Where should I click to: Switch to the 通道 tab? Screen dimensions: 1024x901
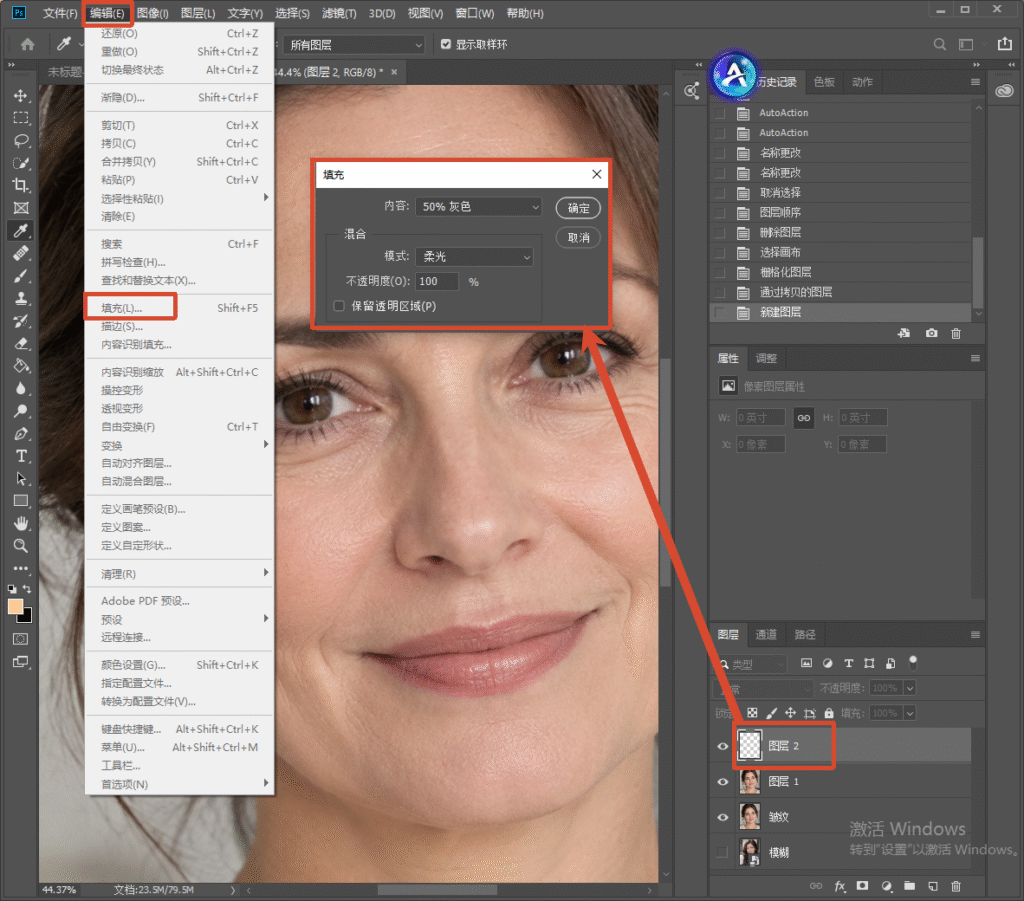(x=766, y=635)
